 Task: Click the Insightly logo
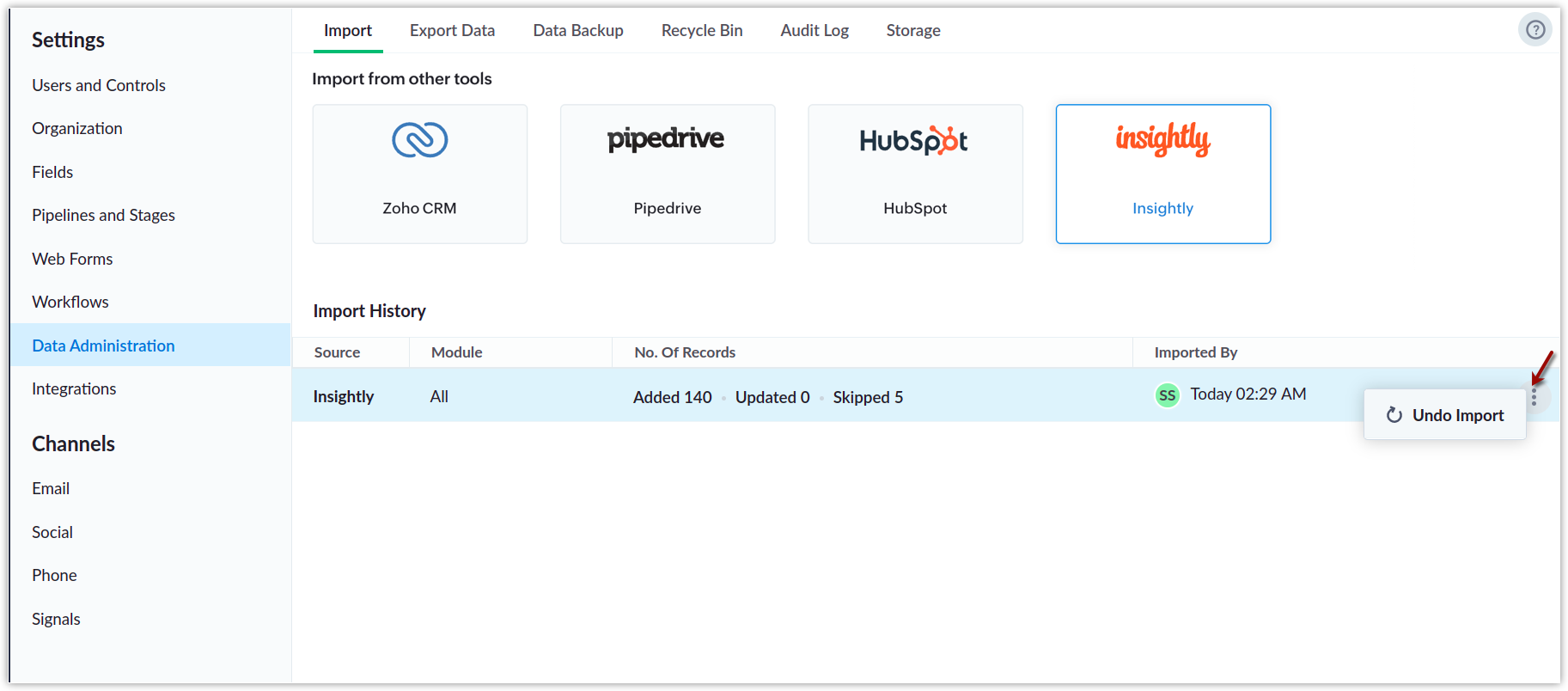tap(1162, 139)
